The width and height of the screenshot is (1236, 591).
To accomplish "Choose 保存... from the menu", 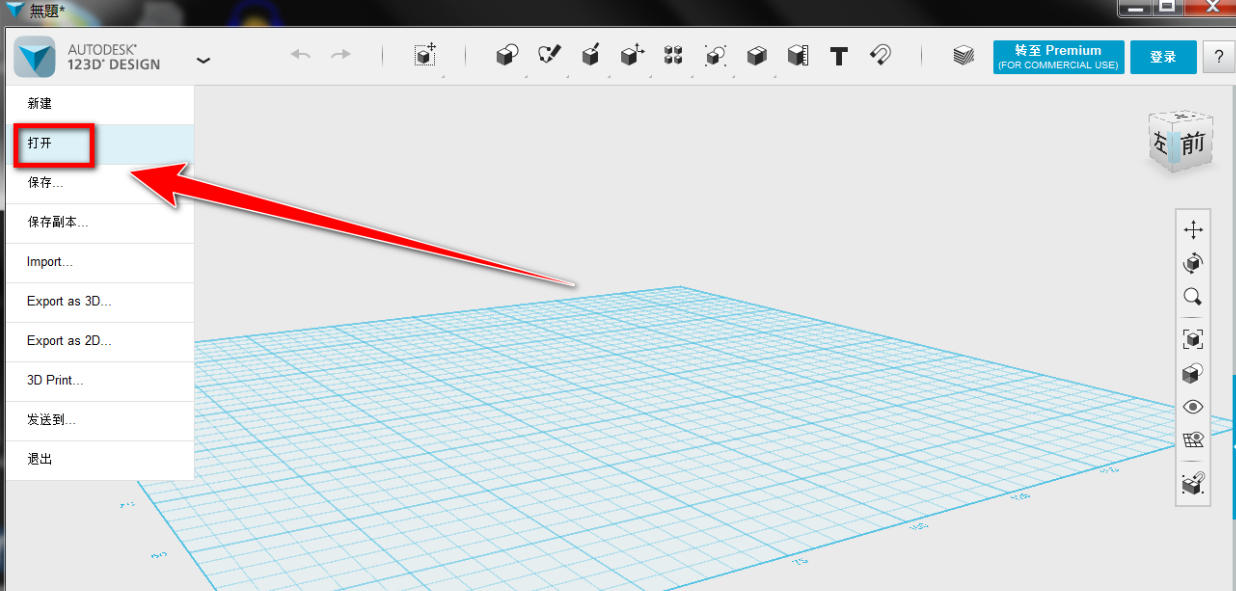I will point(99,184).
